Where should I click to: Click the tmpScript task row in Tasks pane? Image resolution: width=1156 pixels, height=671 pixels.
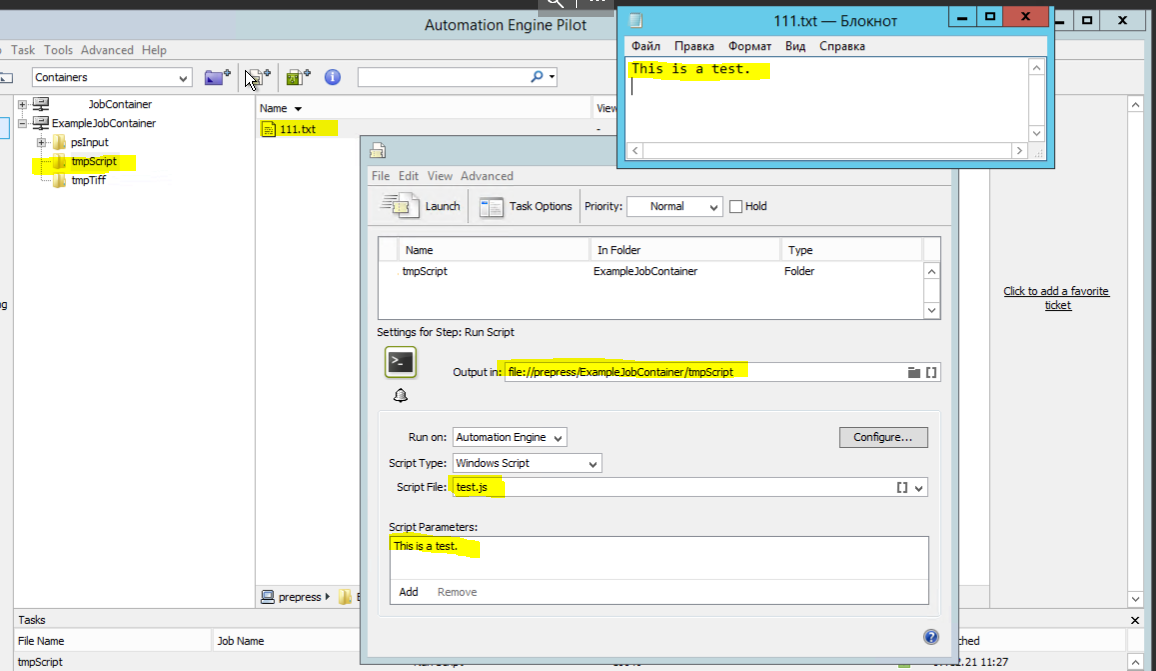click(x=40, y=662)
